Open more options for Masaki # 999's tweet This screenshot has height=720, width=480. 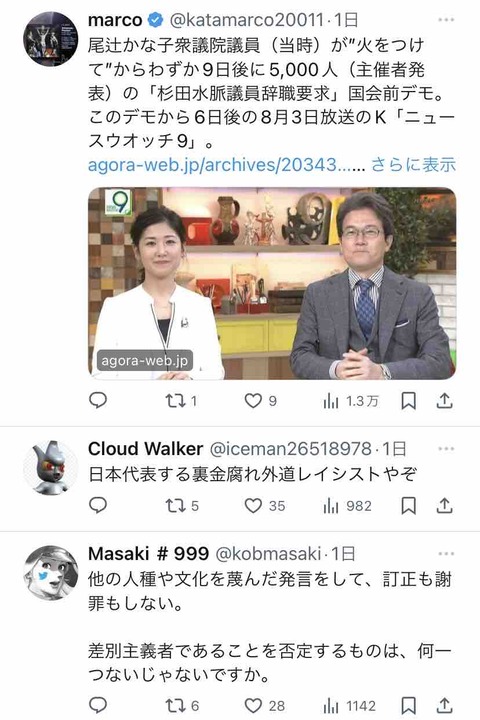pyautogui.click(x=446, y=554)
